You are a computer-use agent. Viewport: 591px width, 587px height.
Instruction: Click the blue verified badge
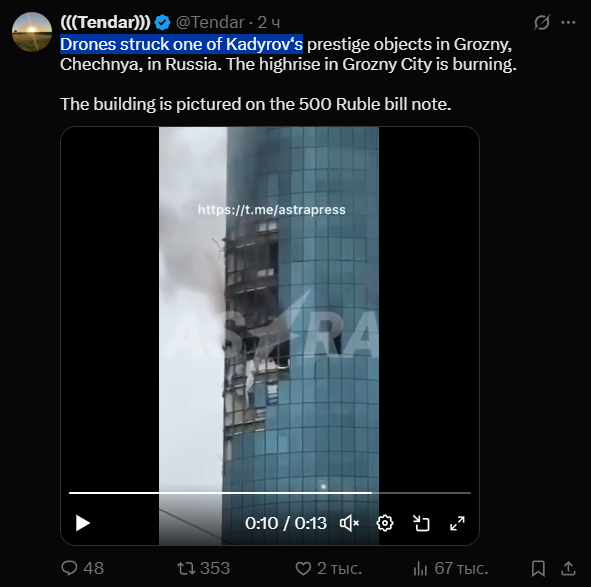162,23
